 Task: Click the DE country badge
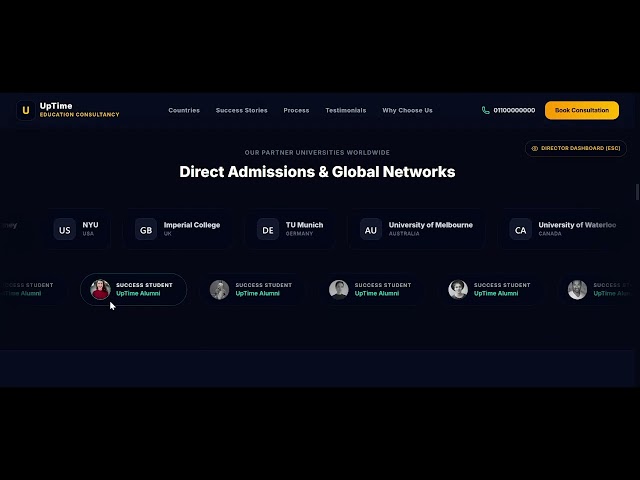pos(268,229)
